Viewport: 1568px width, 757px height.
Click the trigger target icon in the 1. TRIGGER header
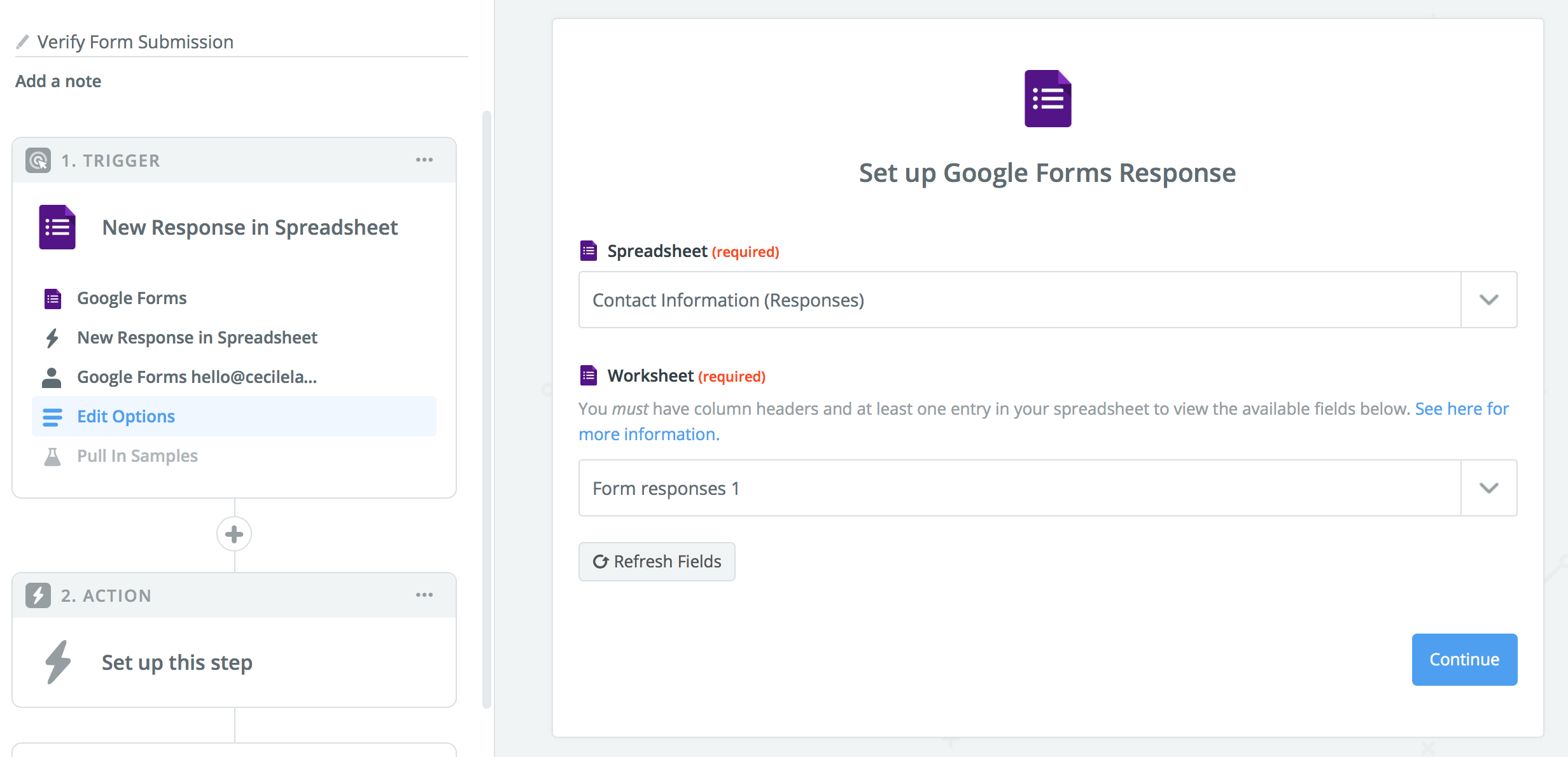pos(38,160)
